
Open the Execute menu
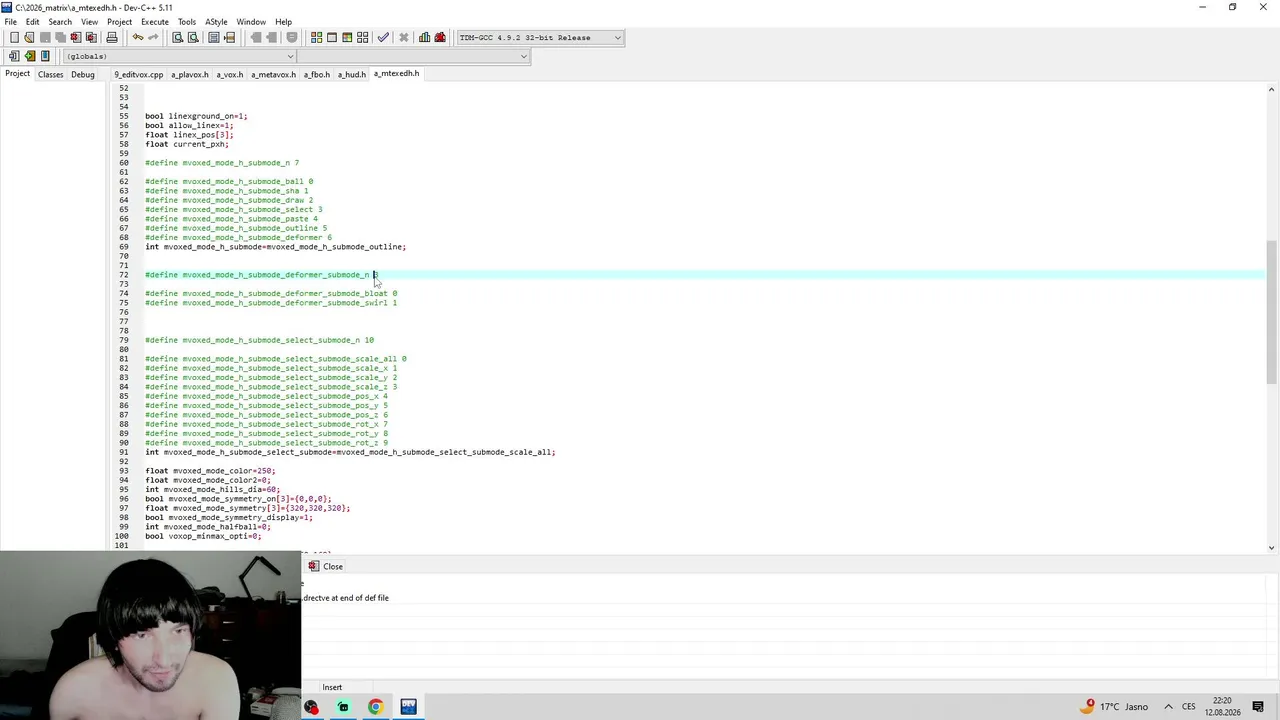pos(155,22)
